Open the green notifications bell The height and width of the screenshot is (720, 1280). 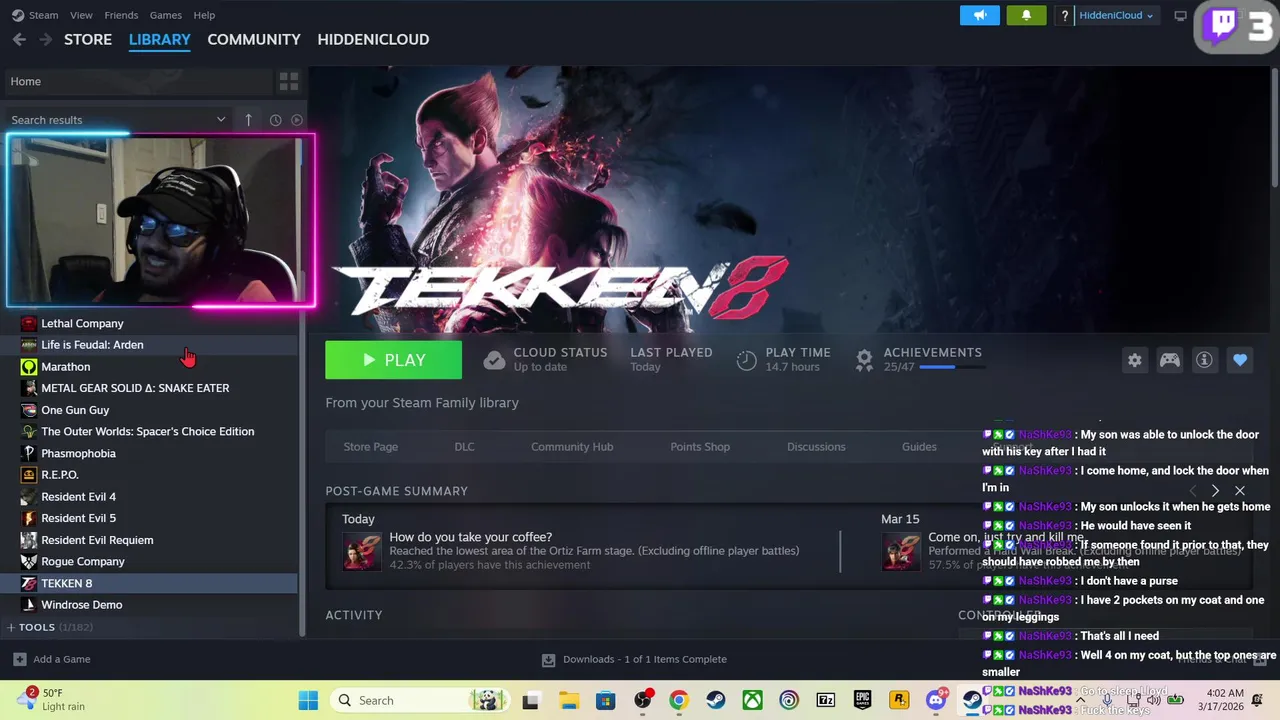click(x=1026, y=15)
